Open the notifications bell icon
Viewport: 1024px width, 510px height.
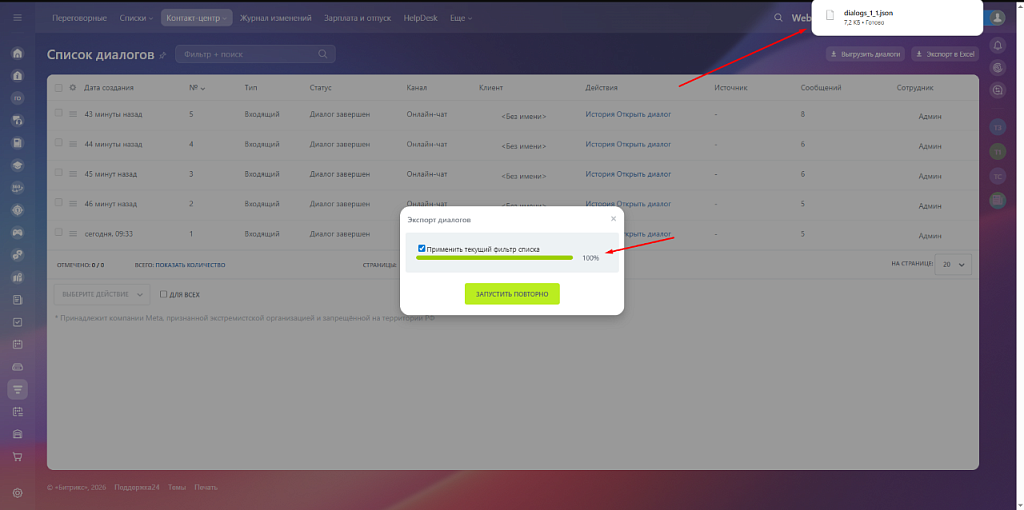(x=996, y=43)
